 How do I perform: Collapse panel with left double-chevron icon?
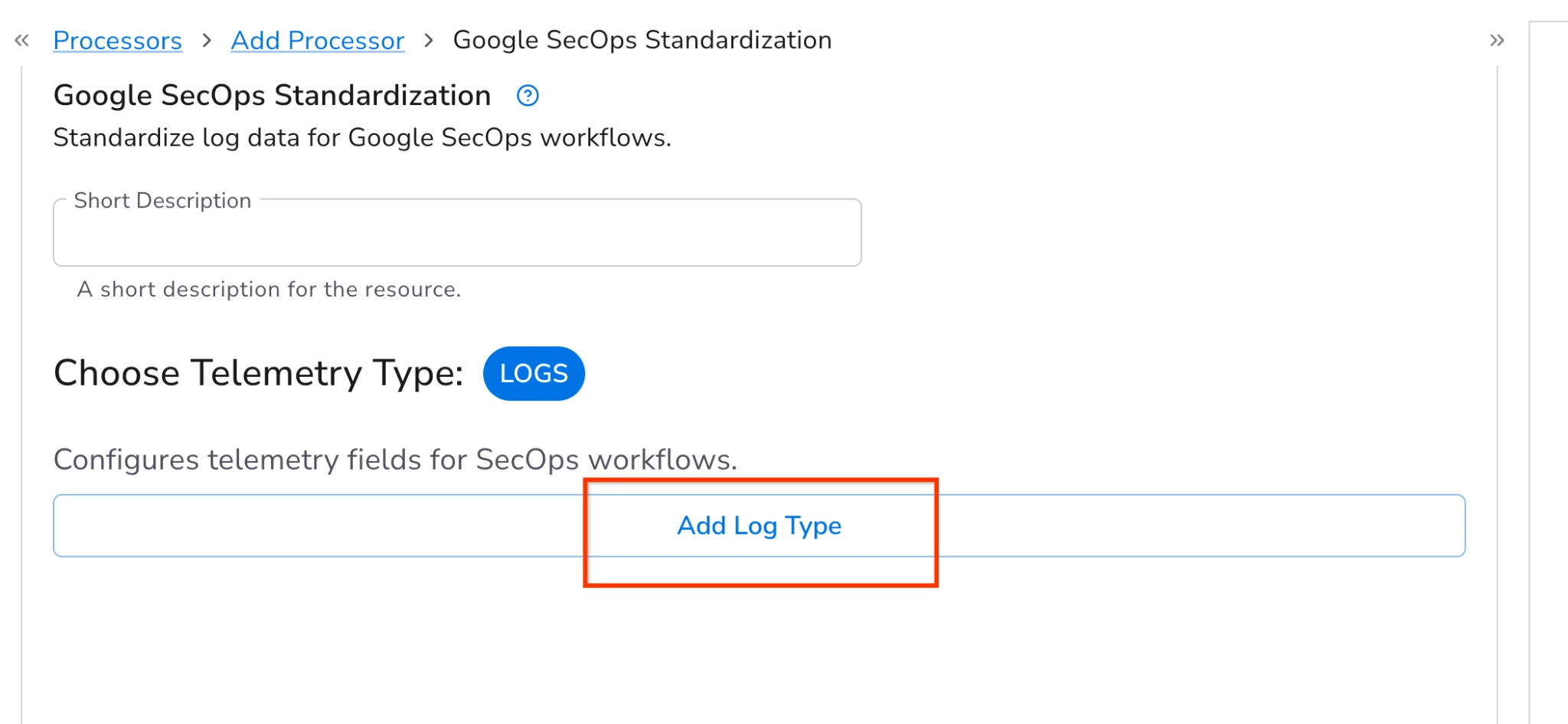[x=21, y=41]
